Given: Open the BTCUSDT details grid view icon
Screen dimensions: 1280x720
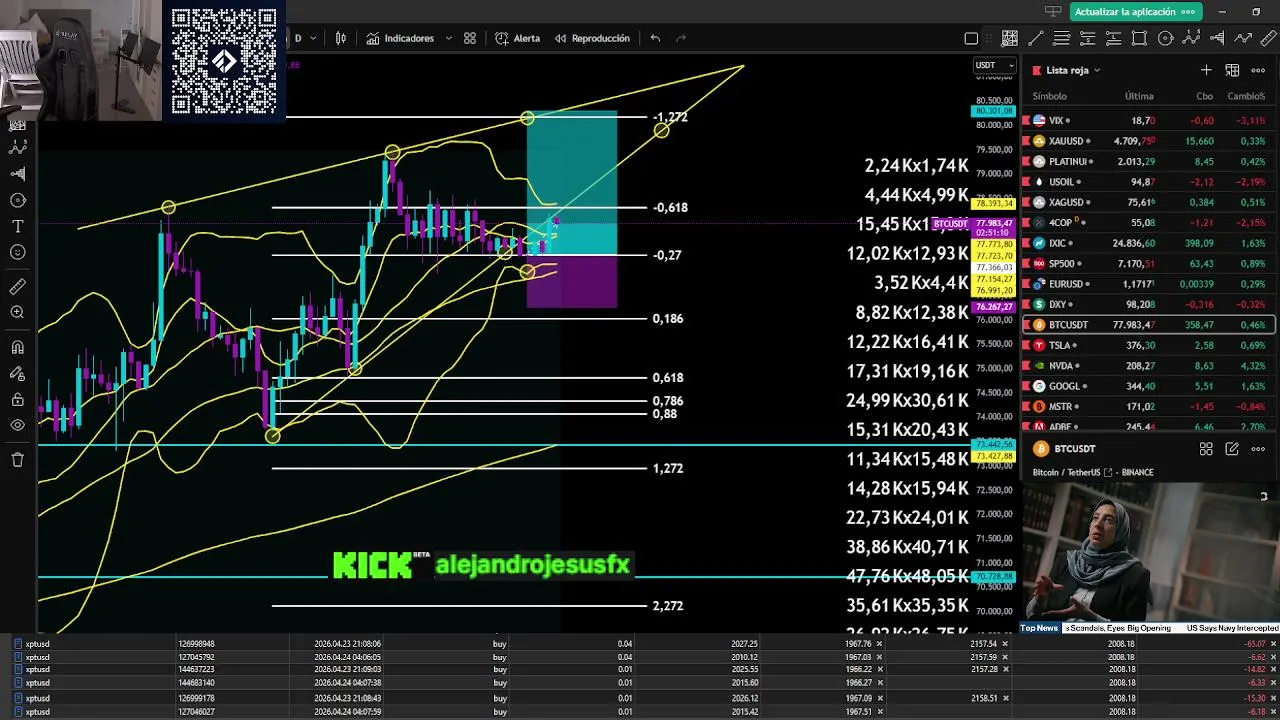Looking at the screenshot, I should coord(1206,449).
